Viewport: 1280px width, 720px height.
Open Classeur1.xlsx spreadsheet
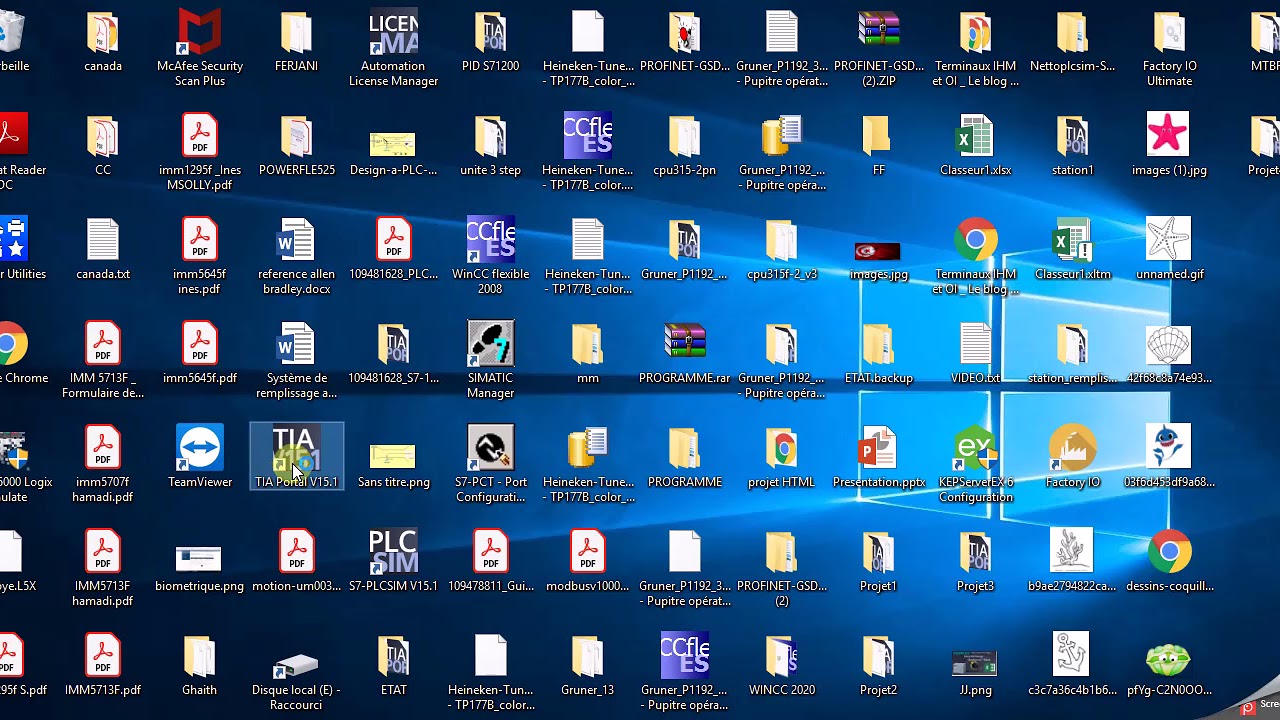point(976,144)
